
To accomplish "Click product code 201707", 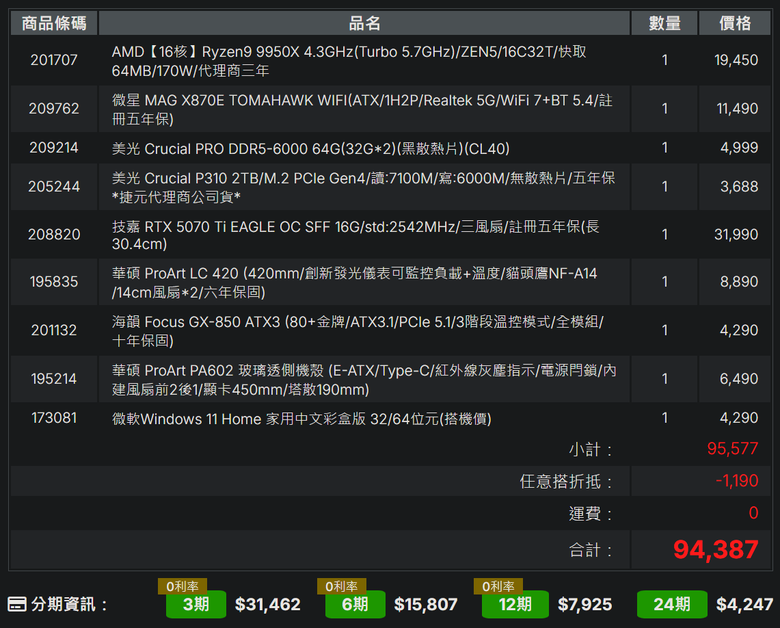I will click(x=54, y=60).
